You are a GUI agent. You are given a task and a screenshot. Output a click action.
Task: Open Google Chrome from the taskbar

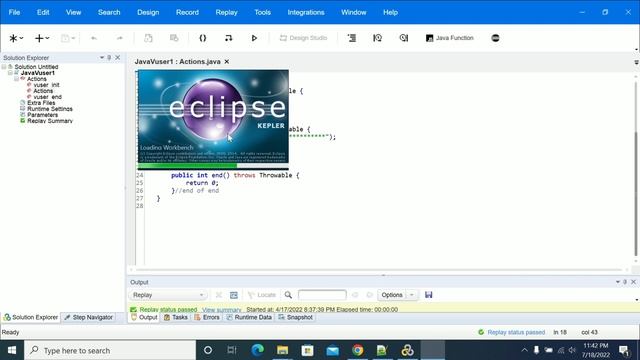click(x=358, y=350)
